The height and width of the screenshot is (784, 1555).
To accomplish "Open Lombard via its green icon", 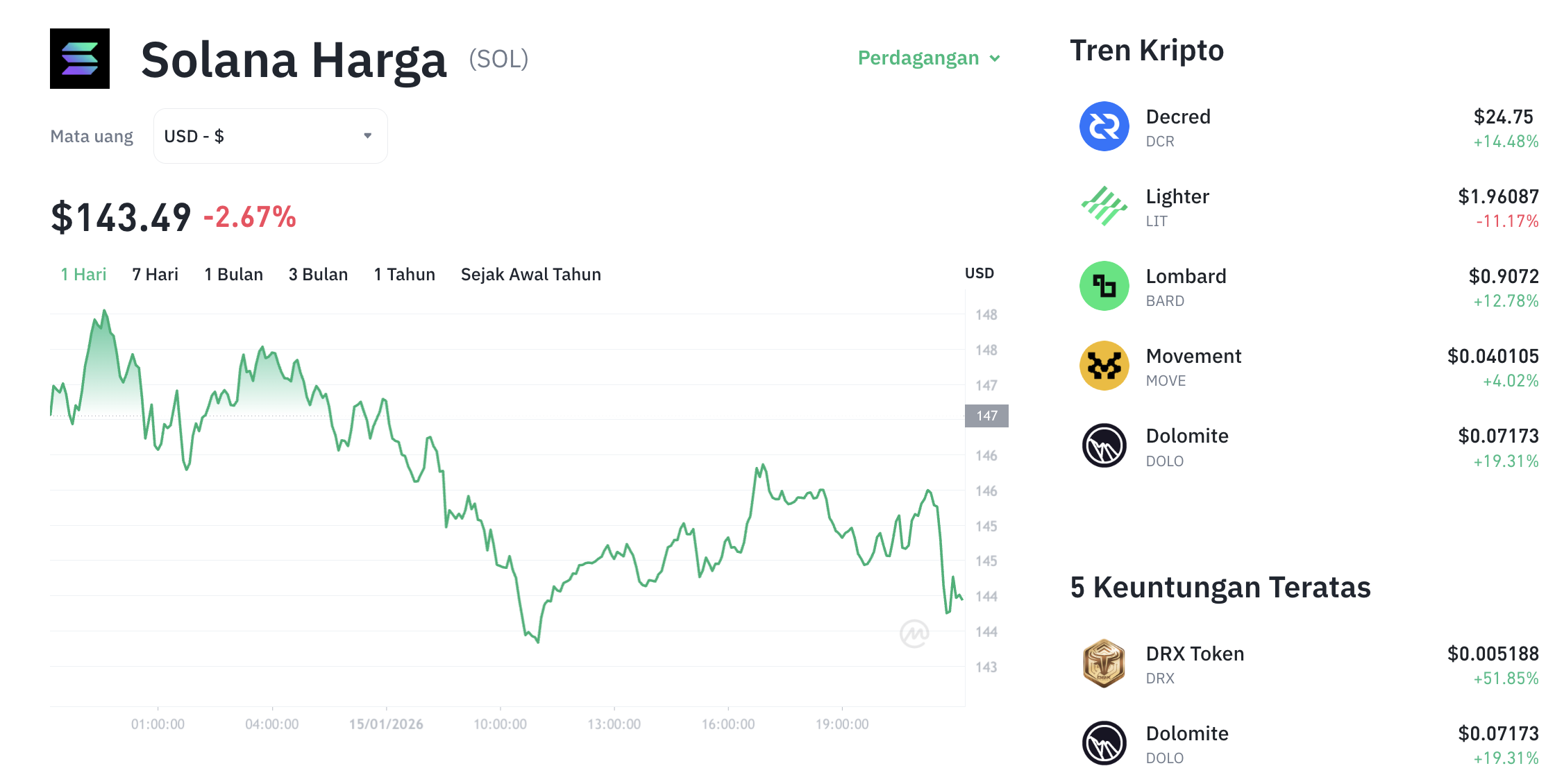I will pos(1103,286).
